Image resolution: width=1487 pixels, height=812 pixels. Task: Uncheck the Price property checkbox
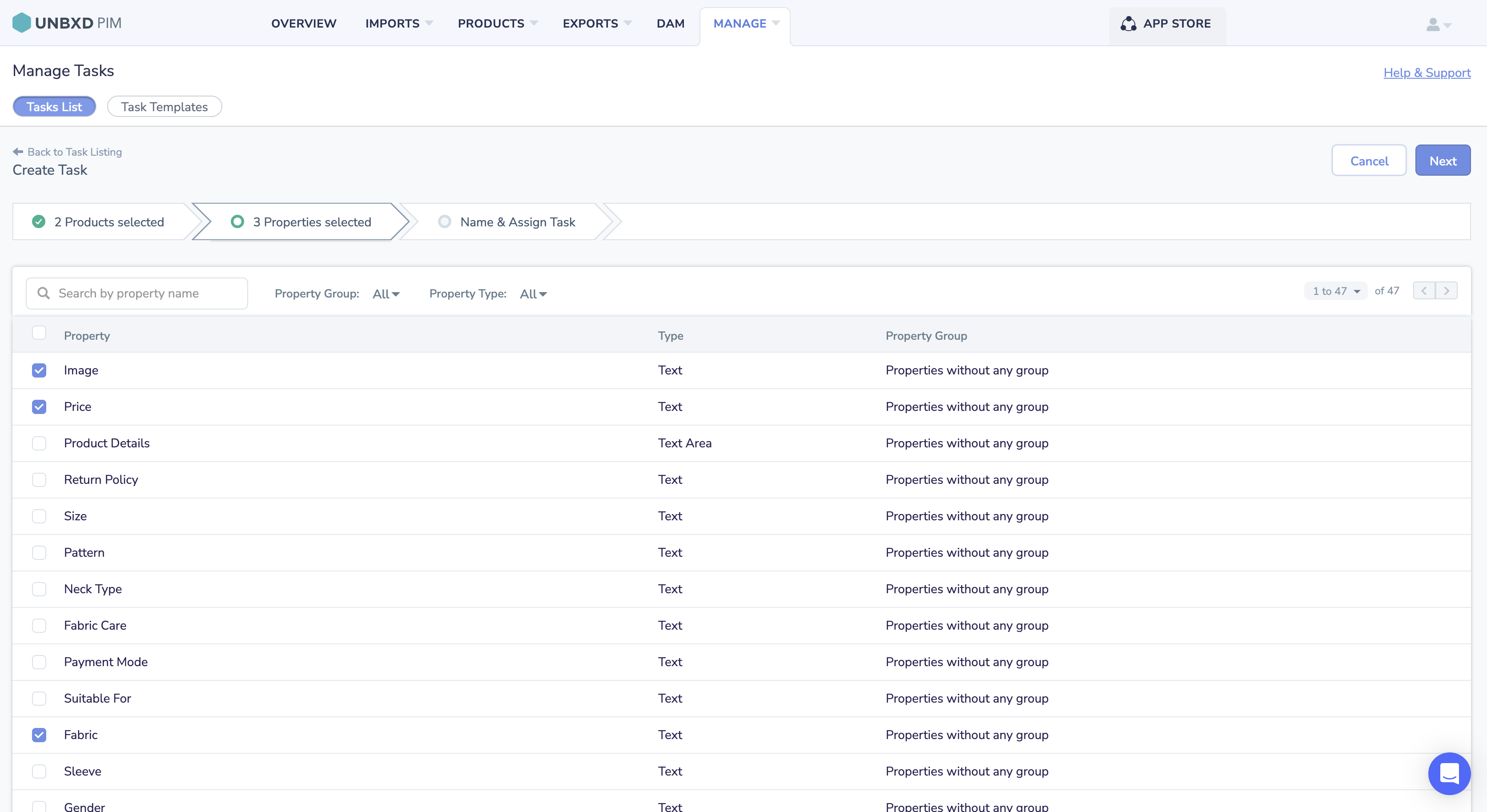39,407
